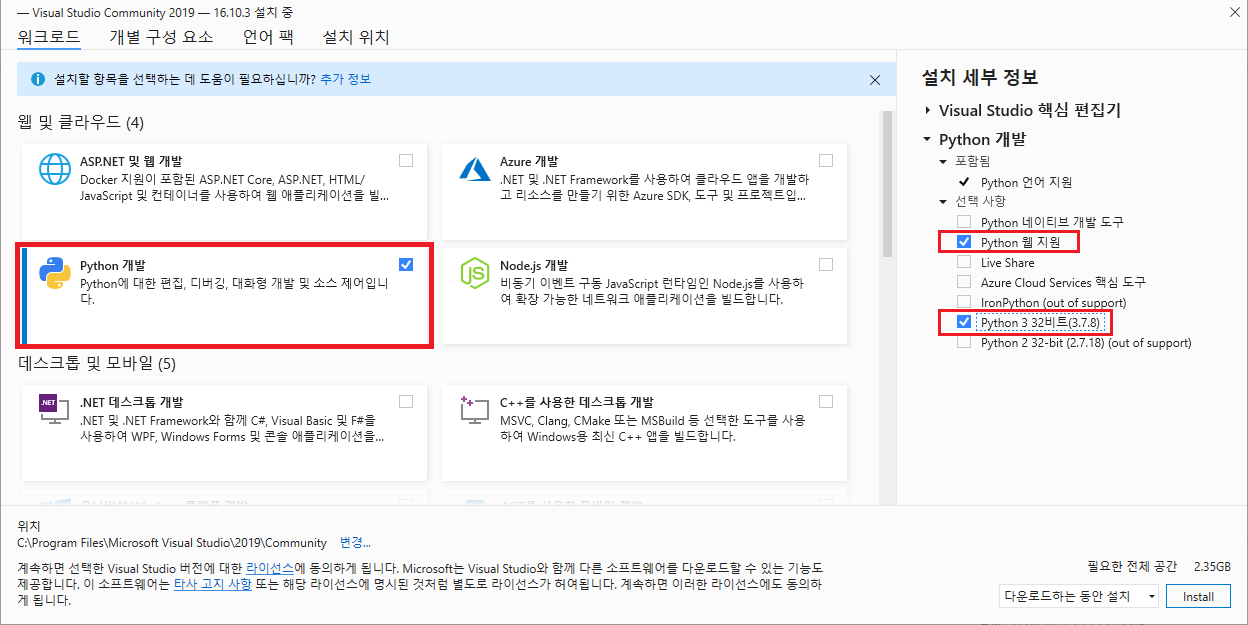The width and height of the screenshot is (1248, 625).
Task: Click the Python 언어 지원 included item
Action: point(1027,182)
